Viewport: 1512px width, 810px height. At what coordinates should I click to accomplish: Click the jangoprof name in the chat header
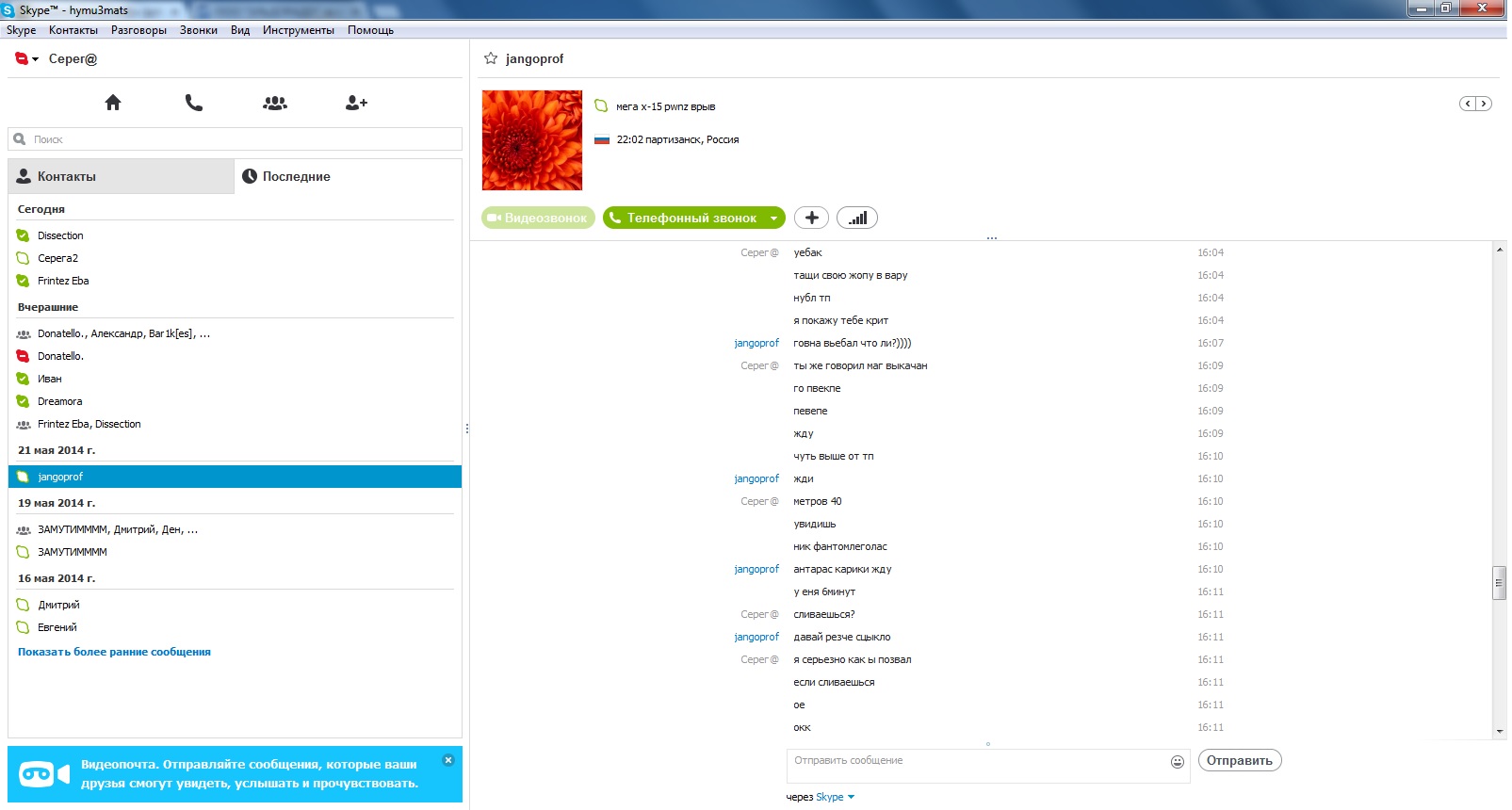(x=534, y=58)
